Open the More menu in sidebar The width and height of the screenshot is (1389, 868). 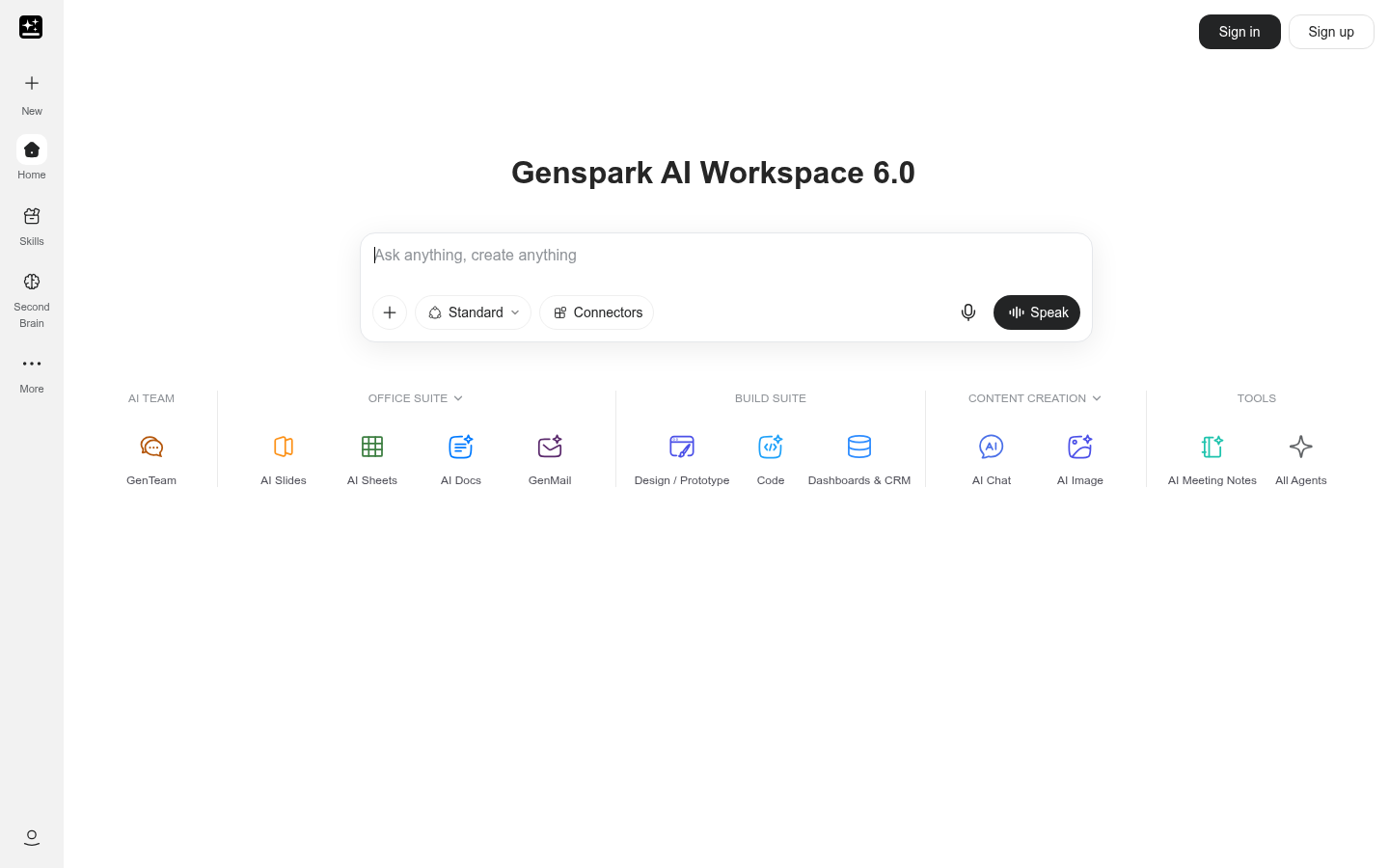[x=32, y=373]
